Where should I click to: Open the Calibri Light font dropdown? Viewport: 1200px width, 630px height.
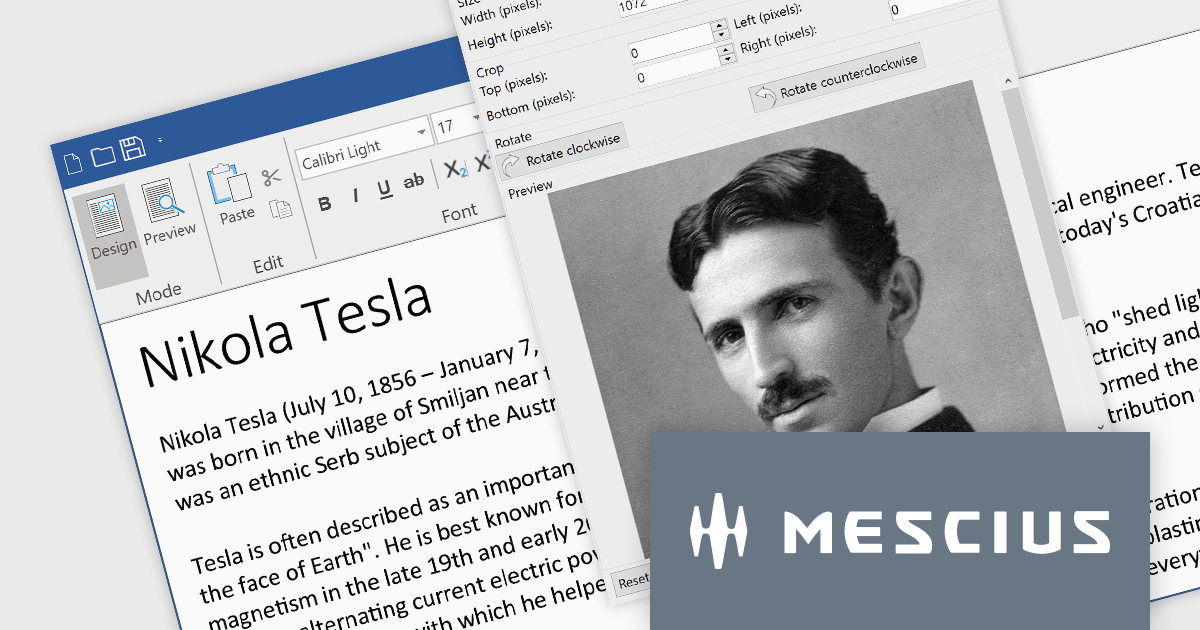(421, 132)
